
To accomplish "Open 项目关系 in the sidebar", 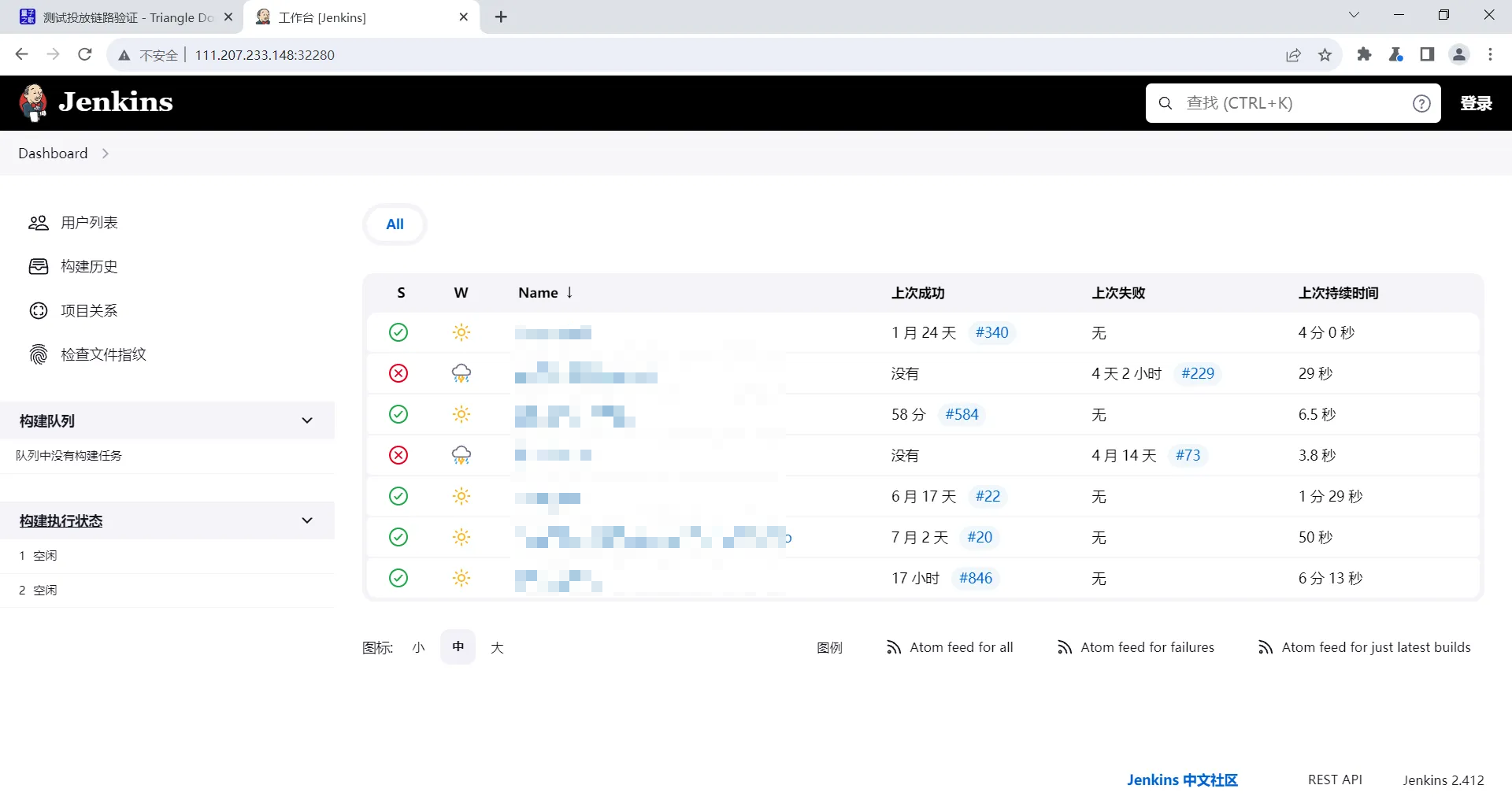I will tap(89, 311).
